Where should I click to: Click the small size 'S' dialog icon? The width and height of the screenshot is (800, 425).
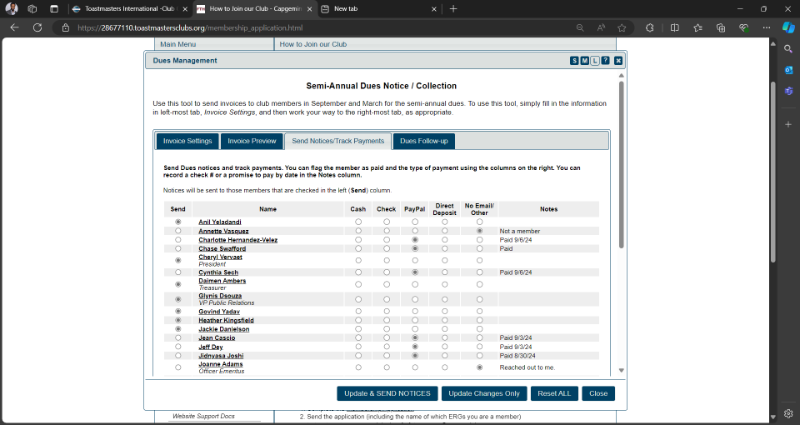click(x=574, y=61)
